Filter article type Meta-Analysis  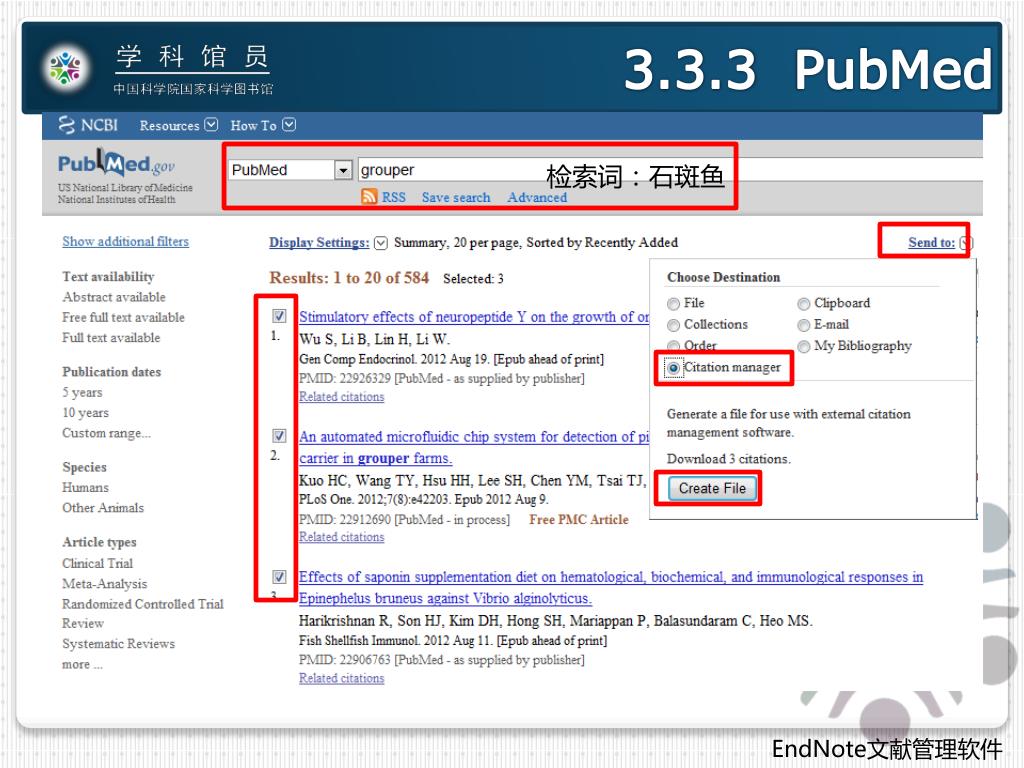(104, 584)
